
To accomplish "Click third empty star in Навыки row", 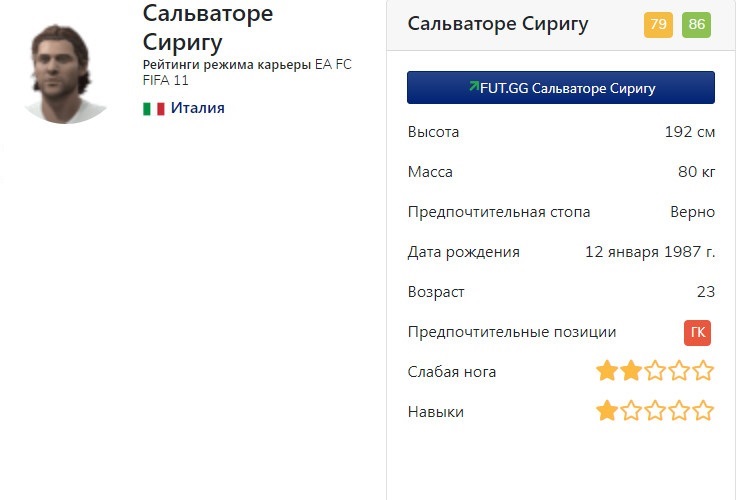I will click(x=655, y=411).
